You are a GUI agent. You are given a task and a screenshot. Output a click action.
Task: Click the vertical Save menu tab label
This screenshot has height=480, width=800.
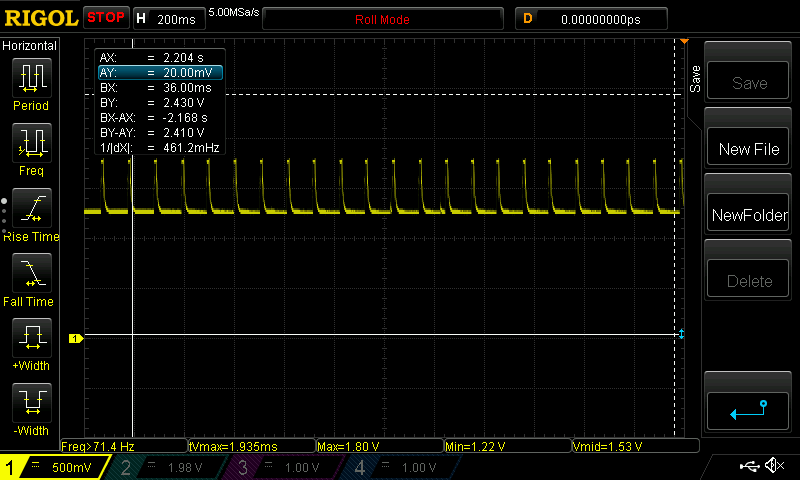pos(695,79)
